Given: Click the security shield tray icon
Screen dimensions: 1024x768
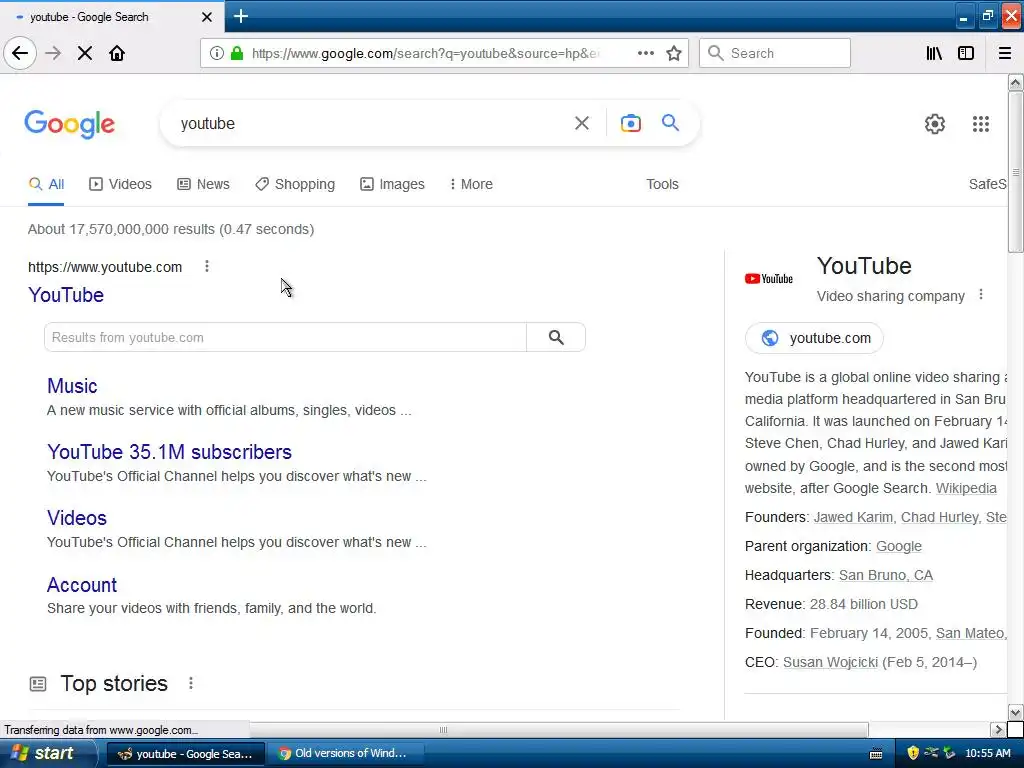Looking at the screenshot, I should (x=913, y=753).
